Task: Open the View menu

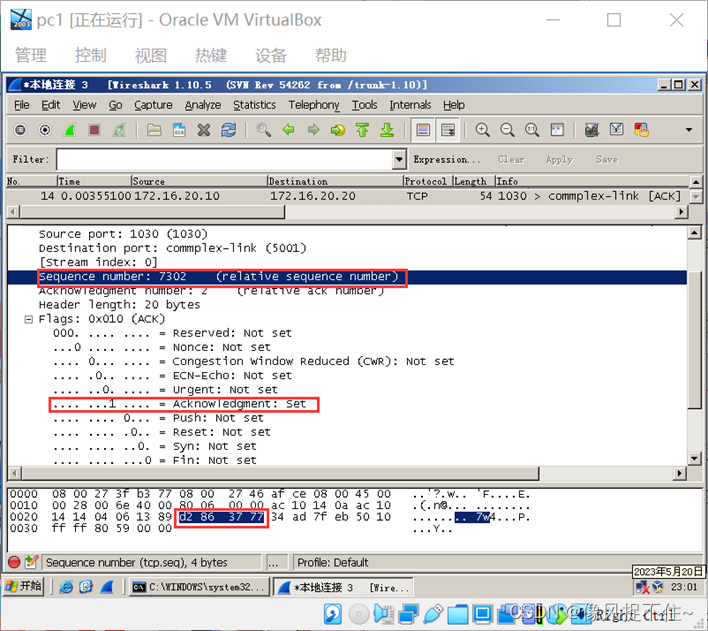Action: 84,105
